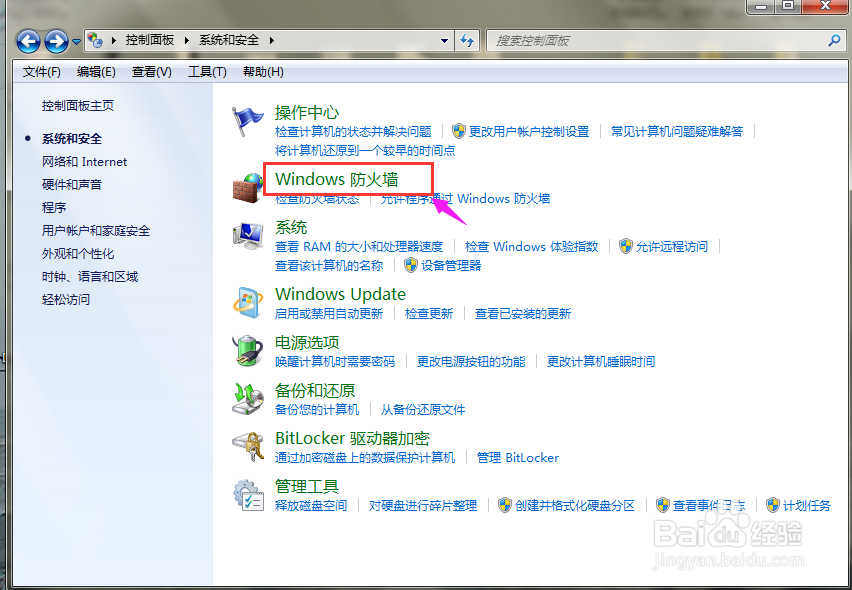
Task: Click the 控制面板 breadcrumb segment
Action: (x=150, y=40)
